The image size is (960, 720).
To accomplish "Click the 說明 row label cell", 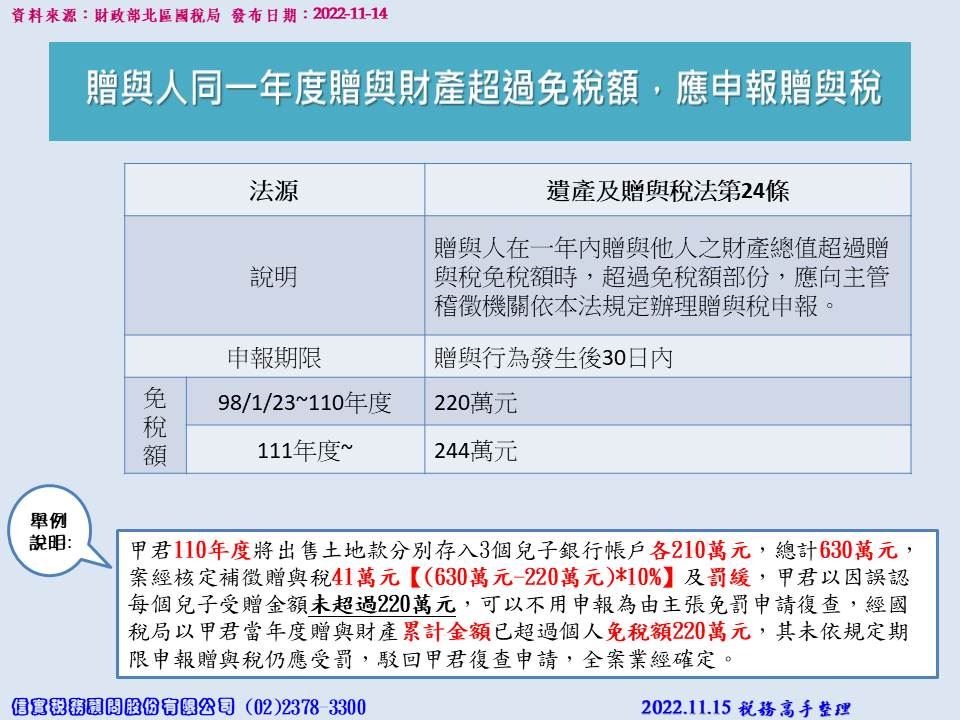I will point(274,276).
